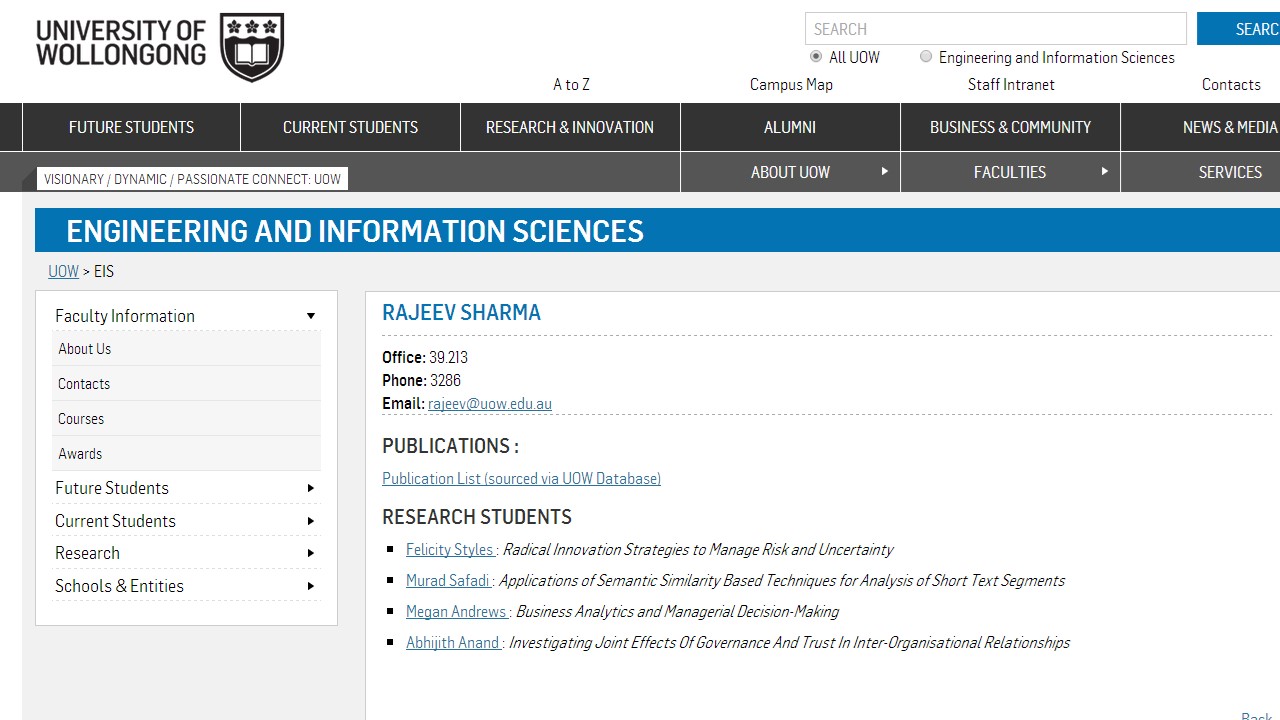Click the Engineering and Information Sciences banner heading
The image size is (1280, 720).
355,231
